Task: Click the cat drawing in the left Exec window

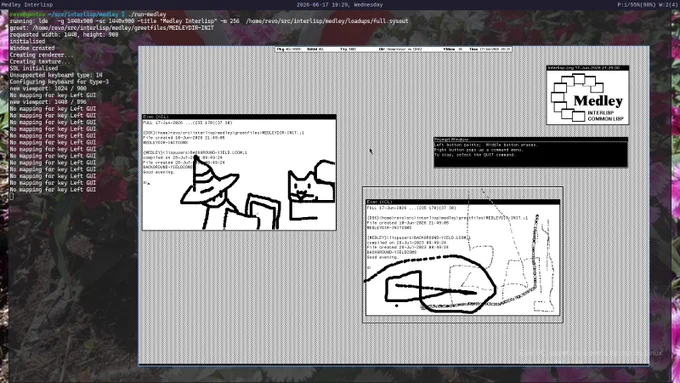Action: point(311,188)
